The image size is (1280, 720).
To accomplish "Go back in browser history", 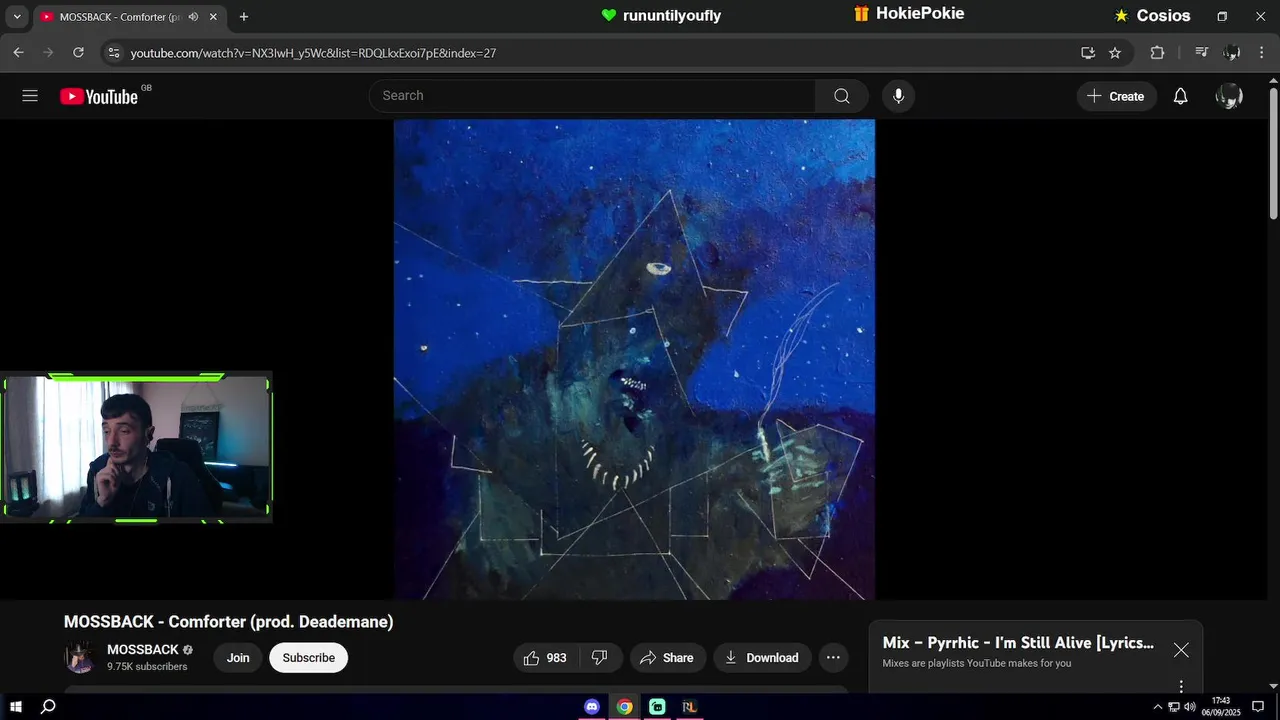I will pos(18,53).
